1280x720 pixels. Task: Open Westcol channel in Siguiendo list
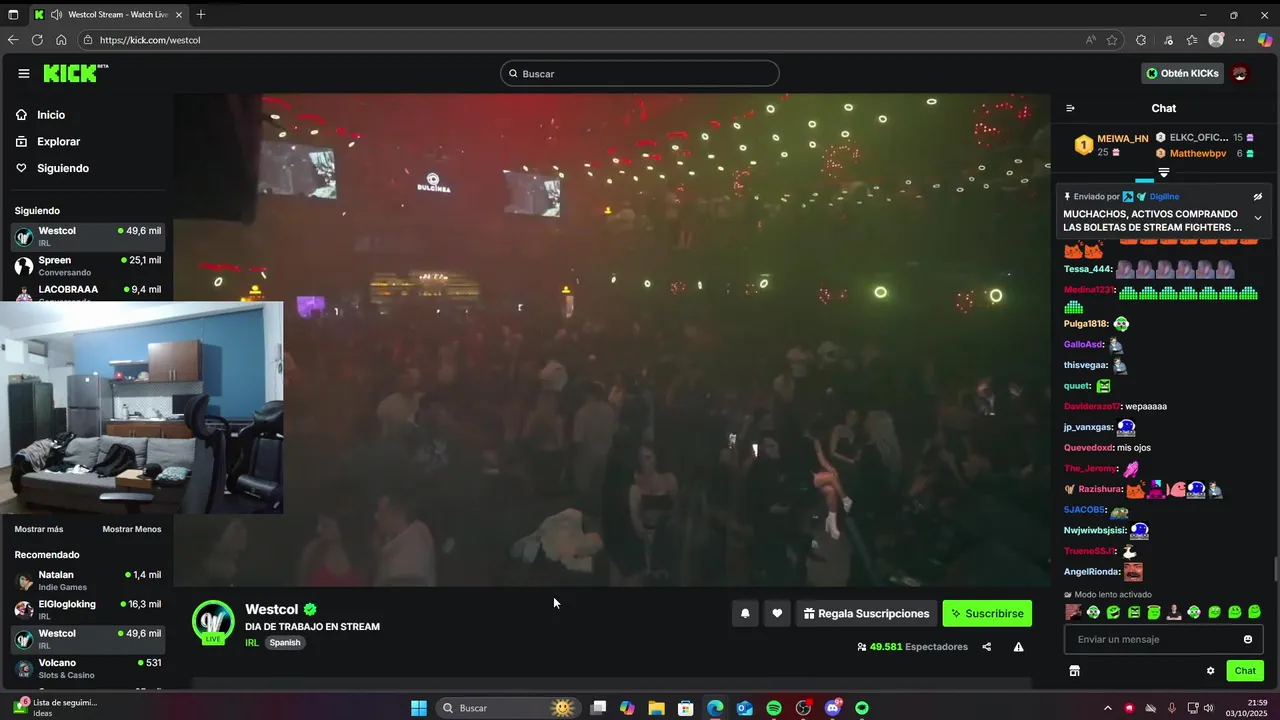point(88,236)
